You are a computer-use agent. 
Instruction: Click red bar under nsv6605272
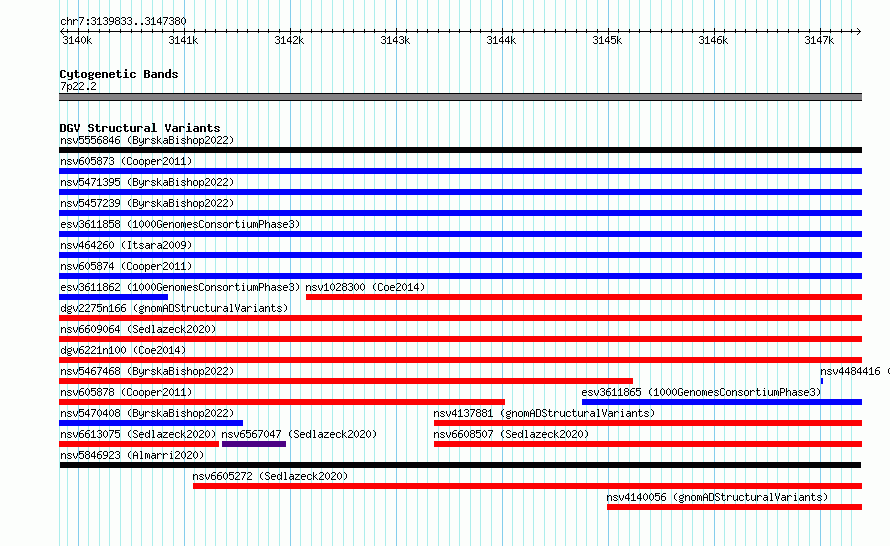527,486
